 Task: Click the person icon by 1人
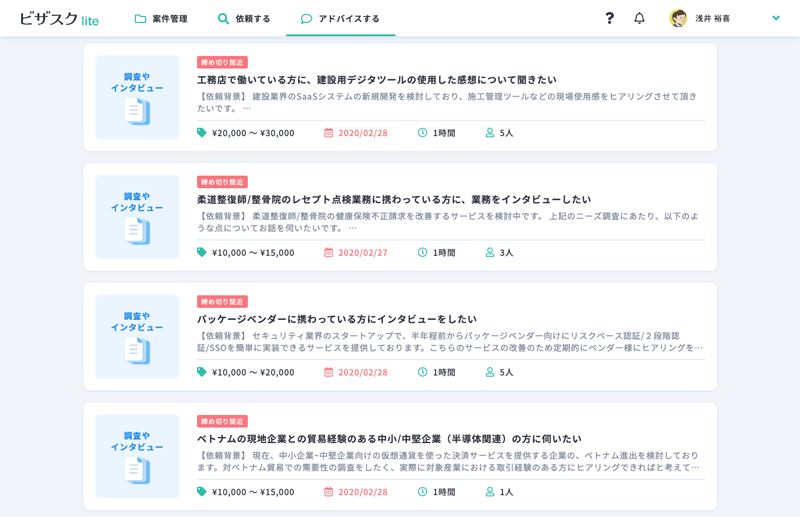coord(490,491)
